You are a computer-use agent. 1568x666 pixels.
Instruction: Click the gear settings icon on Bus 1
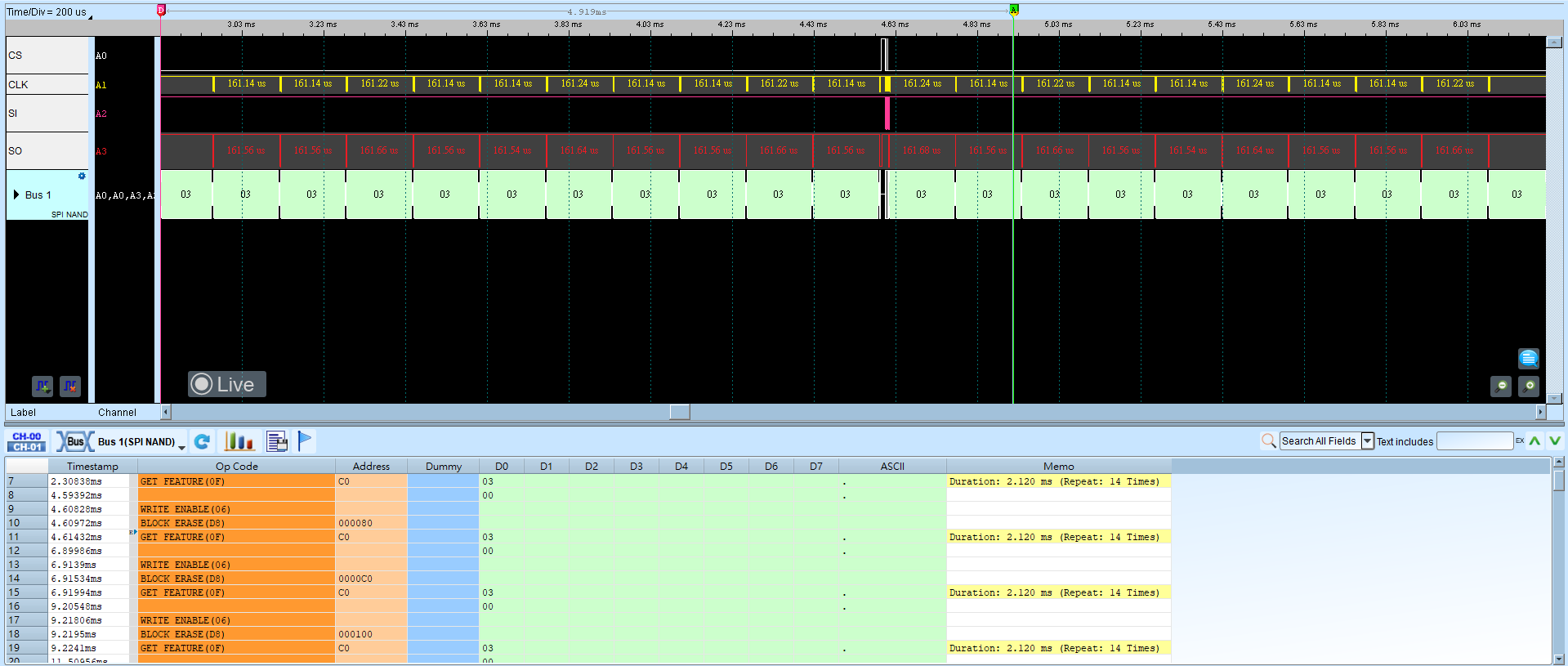(82, 177)
